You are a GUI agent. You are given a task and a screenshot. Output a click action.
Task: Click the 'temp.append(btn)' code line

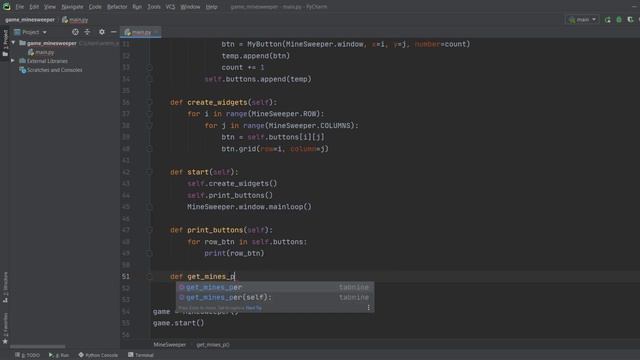tap(256, 56)
